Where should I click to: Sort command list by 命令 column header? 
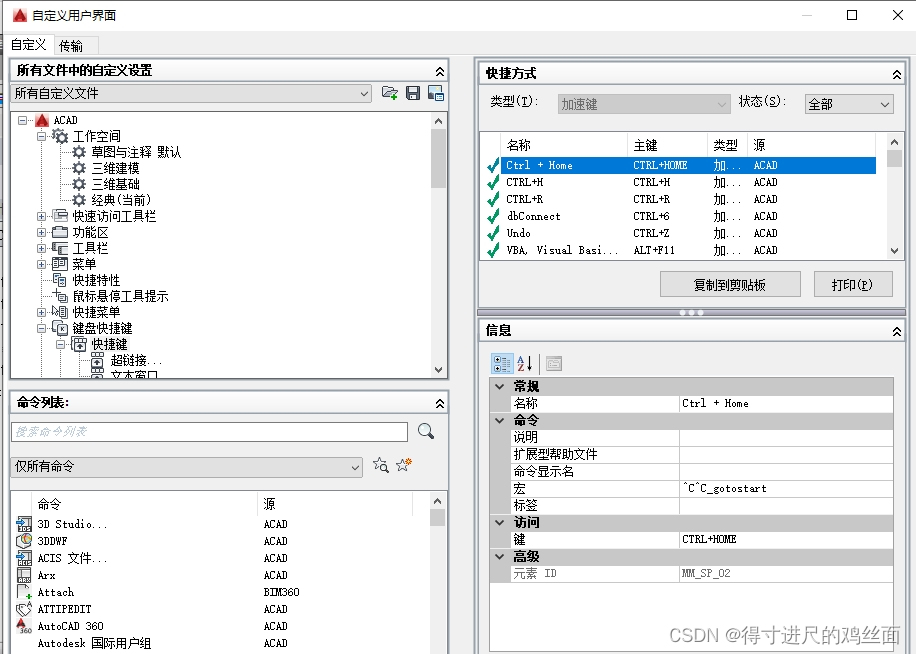pos(144,504)
